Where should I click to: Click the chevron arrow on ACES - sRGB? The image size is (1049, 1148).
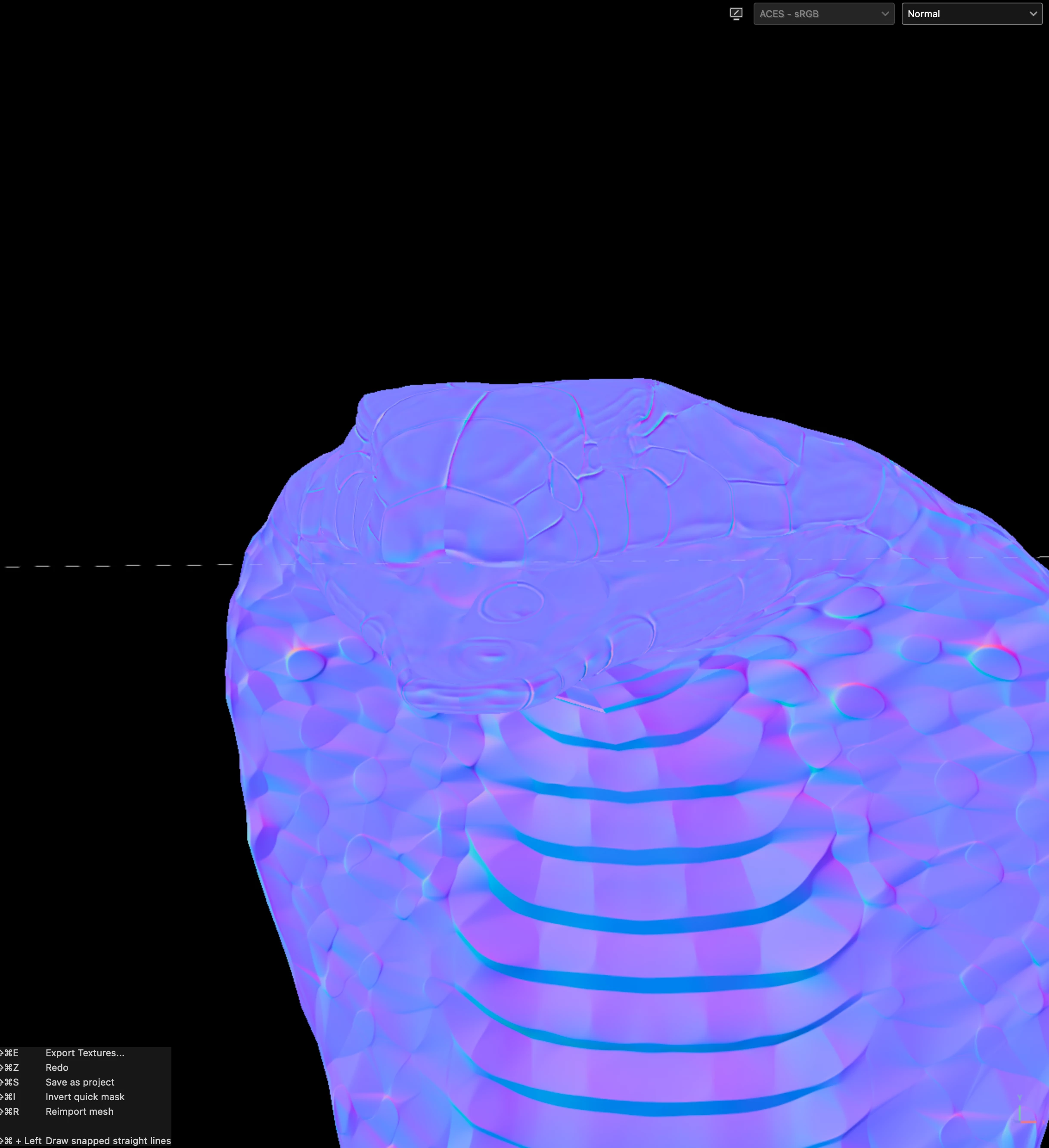[885, 14]
